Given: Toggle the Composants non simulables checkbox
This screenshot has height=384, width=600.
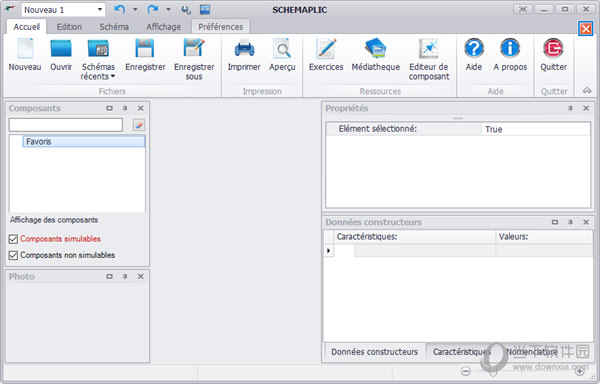Looking at the screenshot, I should pyautogui.click(x=13, y=255).
